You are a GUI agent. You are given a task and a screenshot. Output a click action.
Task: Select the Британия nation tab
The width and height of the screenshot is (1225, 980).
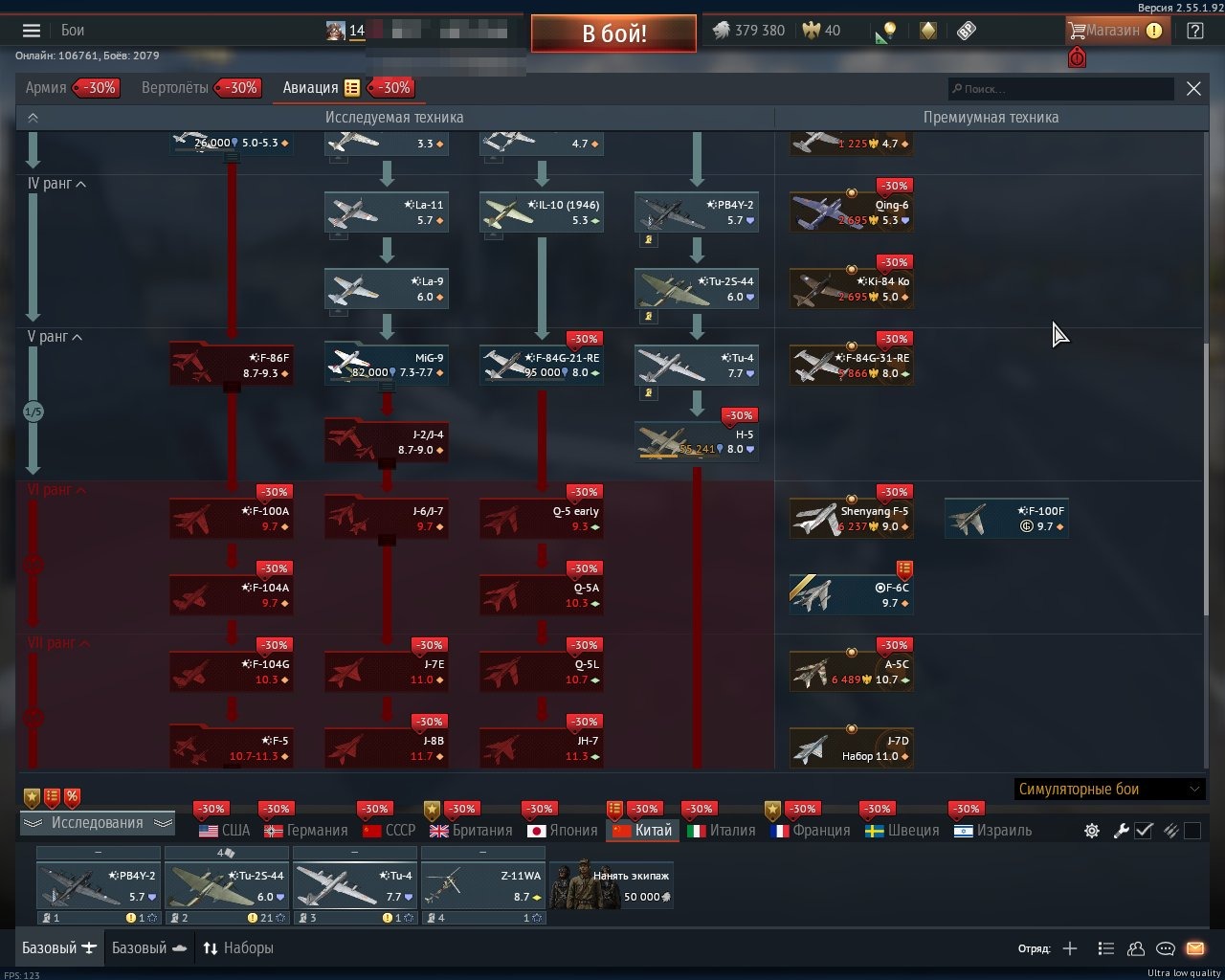coord(472,831)
